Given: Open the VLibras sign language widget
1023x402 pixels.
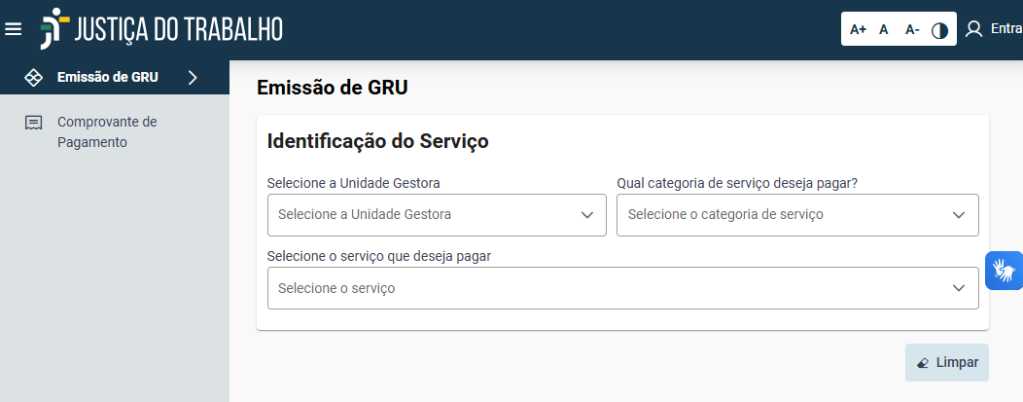Looking at the screenshot, I should (x=1004, y=270).
